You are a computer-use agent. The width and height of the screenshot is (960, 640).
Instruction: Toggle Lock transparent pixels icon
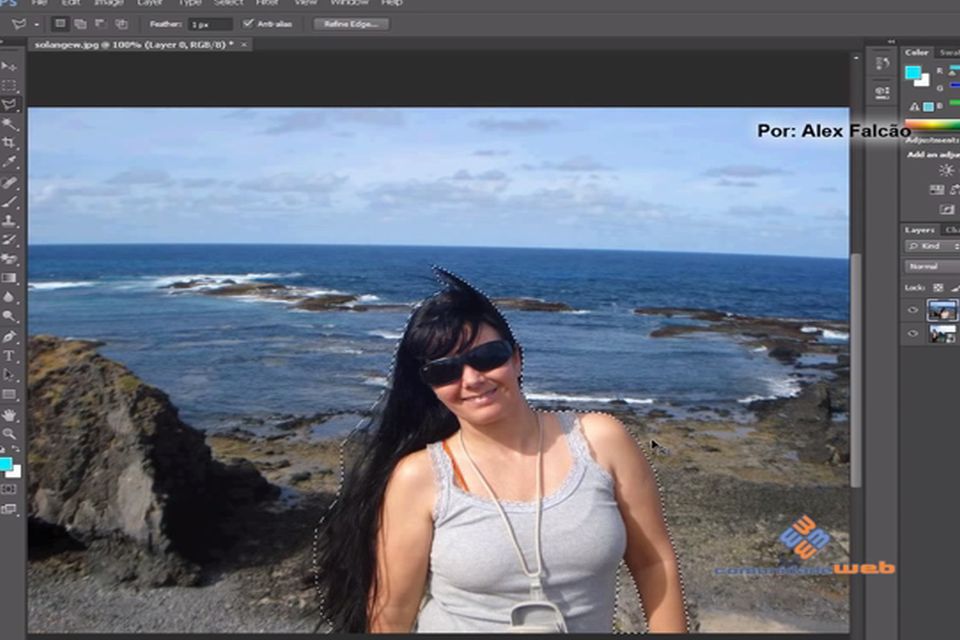point(937,287)
